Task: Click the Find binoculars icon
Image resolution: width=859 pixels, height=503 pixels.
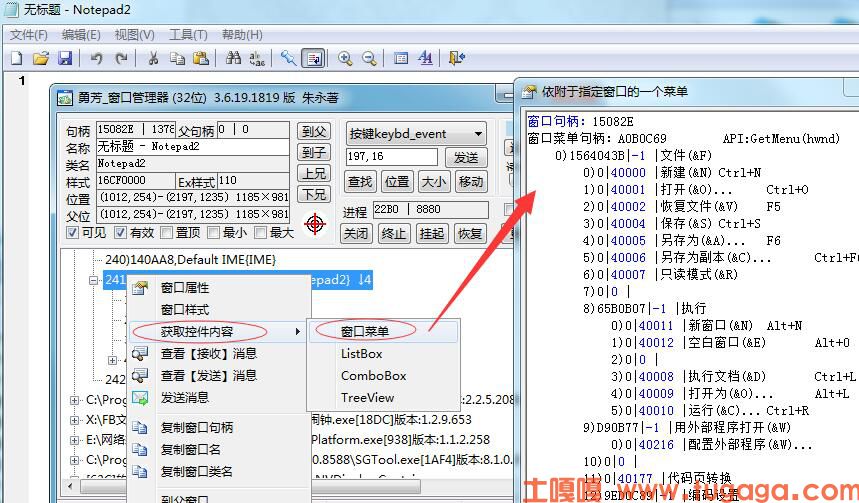Action: (233, 58)
